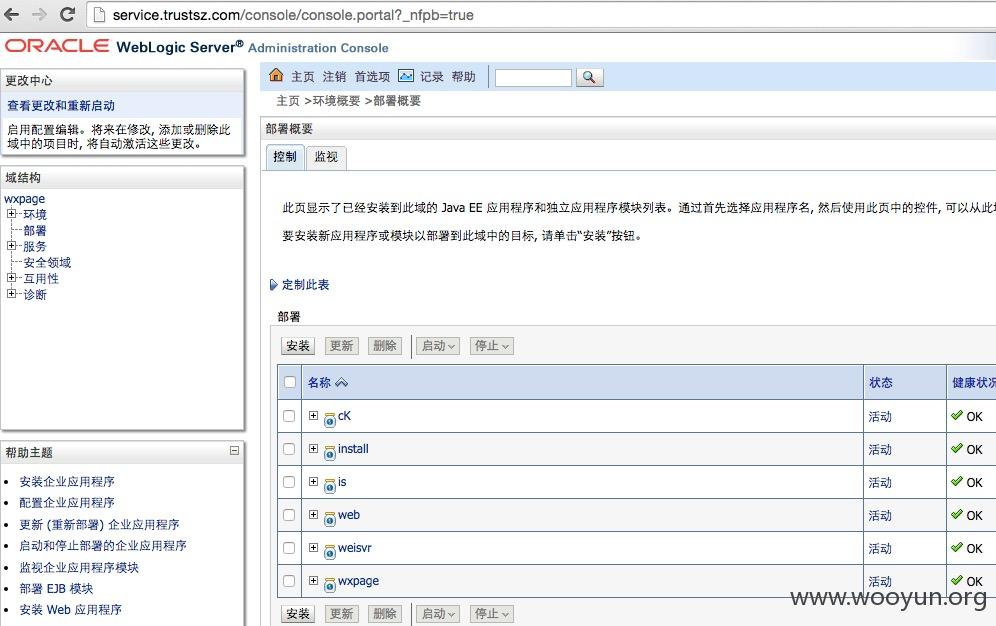Viewport: 996px width, 626px height.
Task: Click the record chart icon beside 记录
Action: [x=405, y=76]
